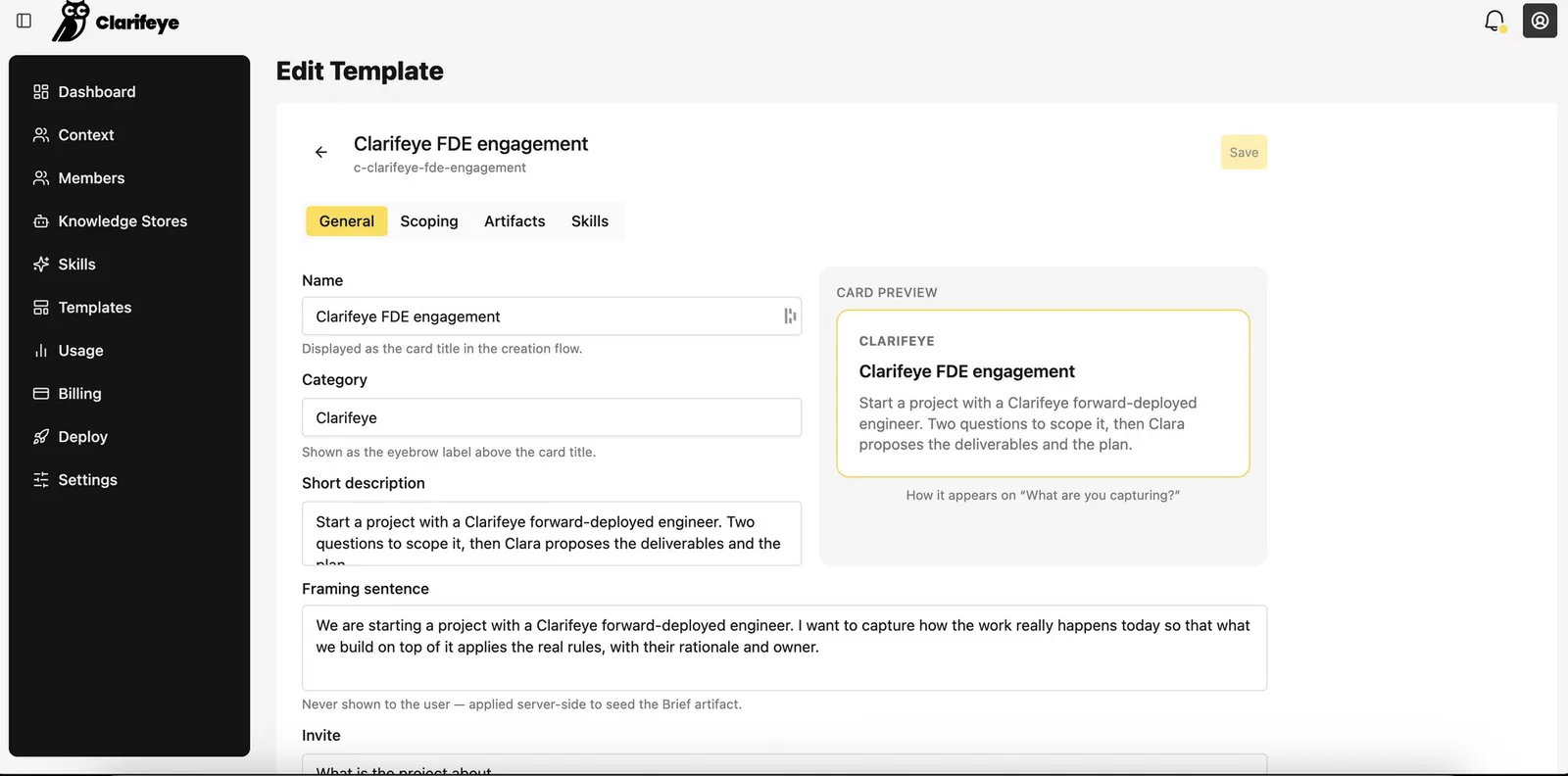Click into the Invite text field
The height and width of the screenshot is (776, 1568).
[x=784, y=764]
